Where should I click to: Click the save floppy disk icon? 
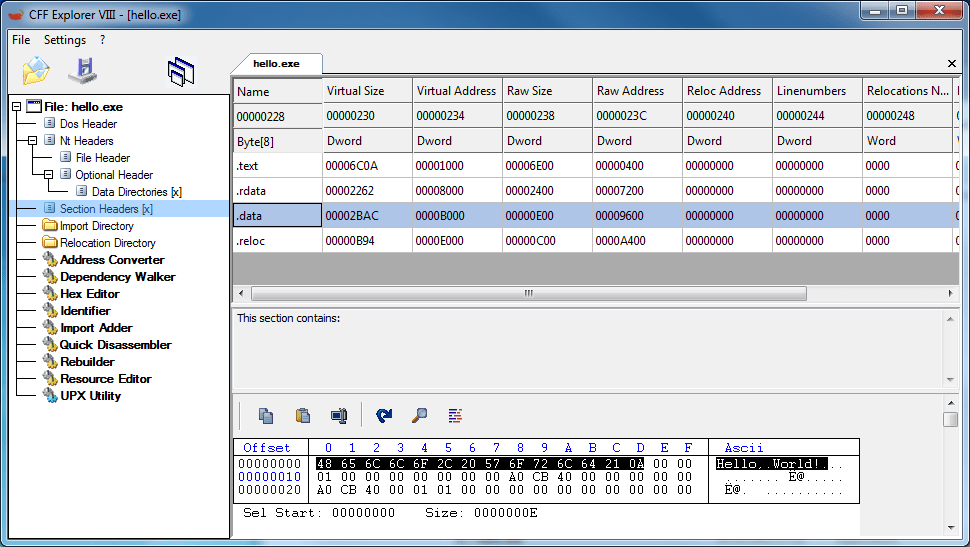pos(82,71)
